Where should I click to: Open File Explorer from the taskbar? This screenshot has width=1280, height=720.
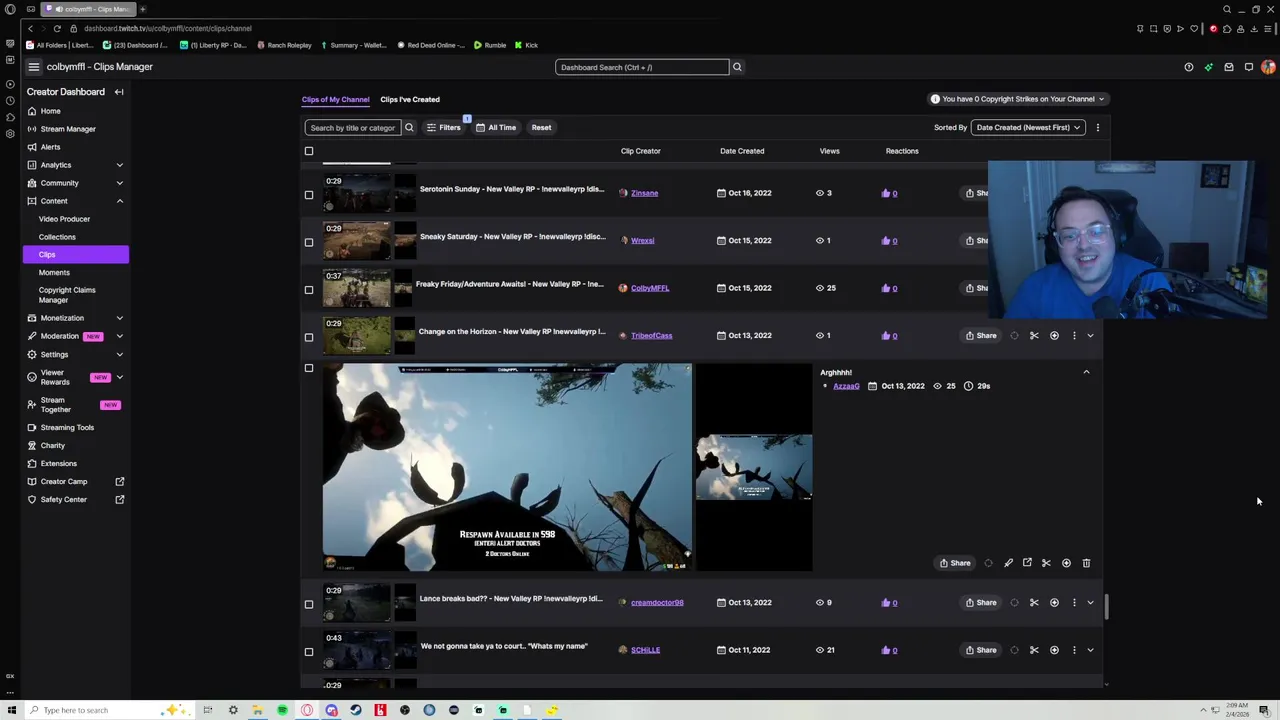click(x=258, y=710)
